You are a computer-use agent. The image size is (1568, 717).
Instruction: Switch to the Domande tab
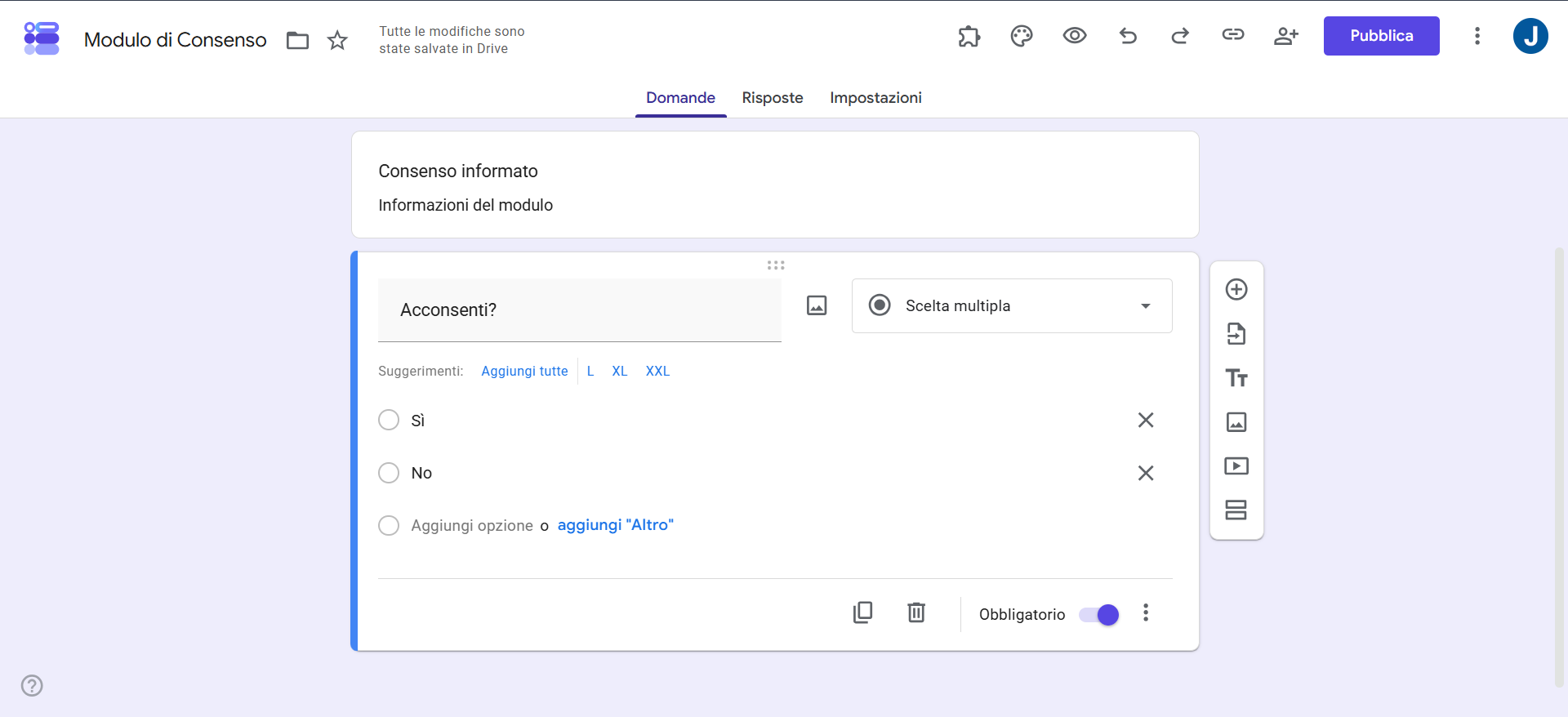pyautogui.click(x=681, y=97)
